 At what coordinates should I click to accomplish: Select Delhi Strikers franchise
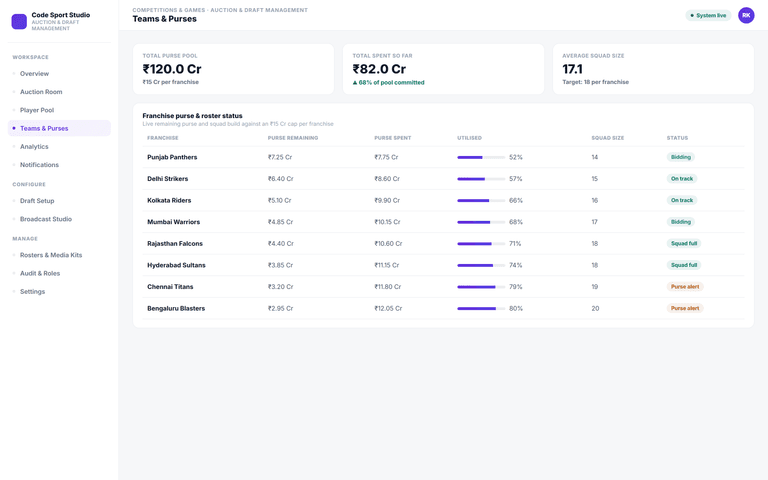[x=168, y=179]
